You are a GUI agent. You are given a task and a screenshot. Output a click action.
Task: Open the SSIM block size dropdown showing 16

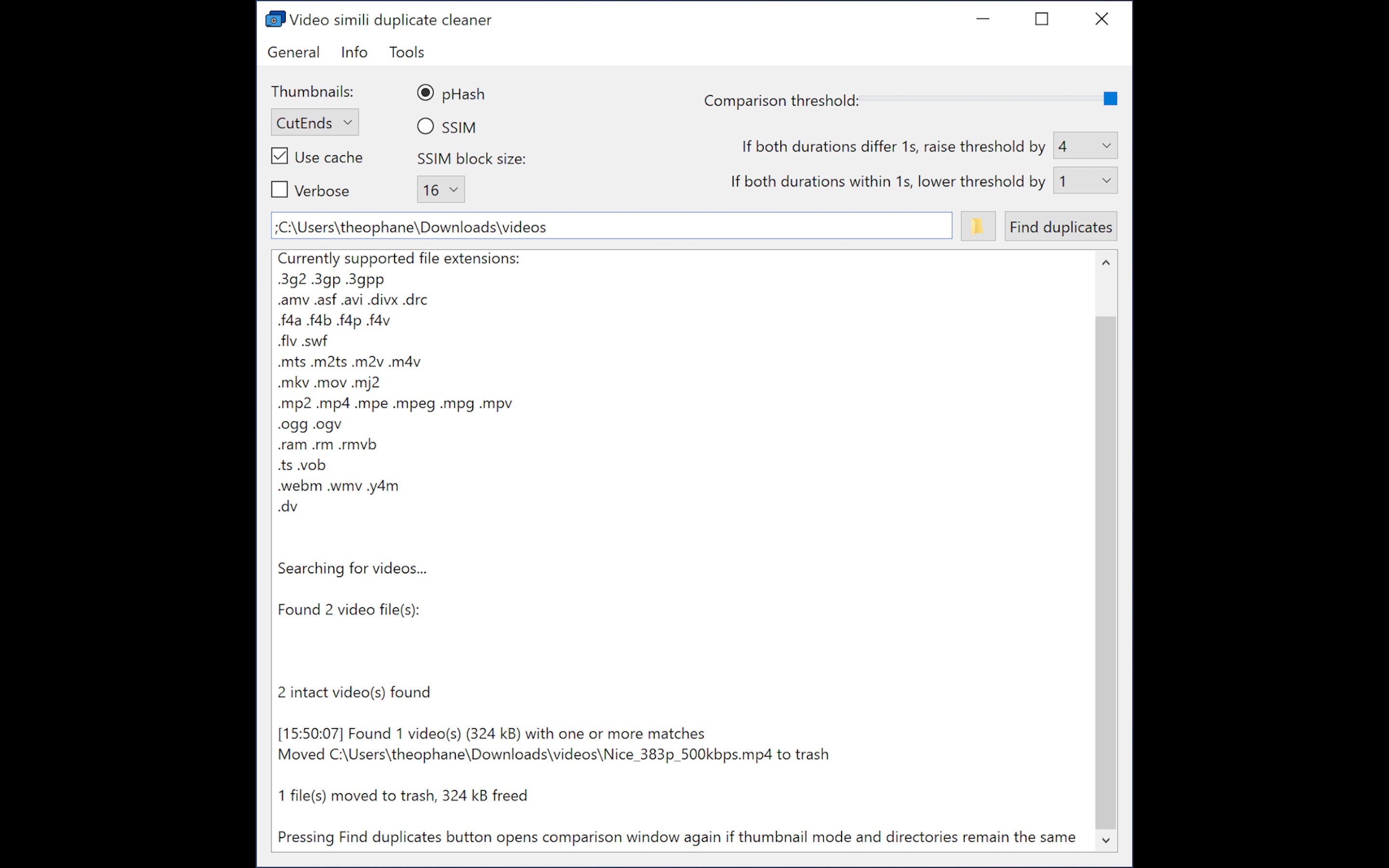point(440,190)
